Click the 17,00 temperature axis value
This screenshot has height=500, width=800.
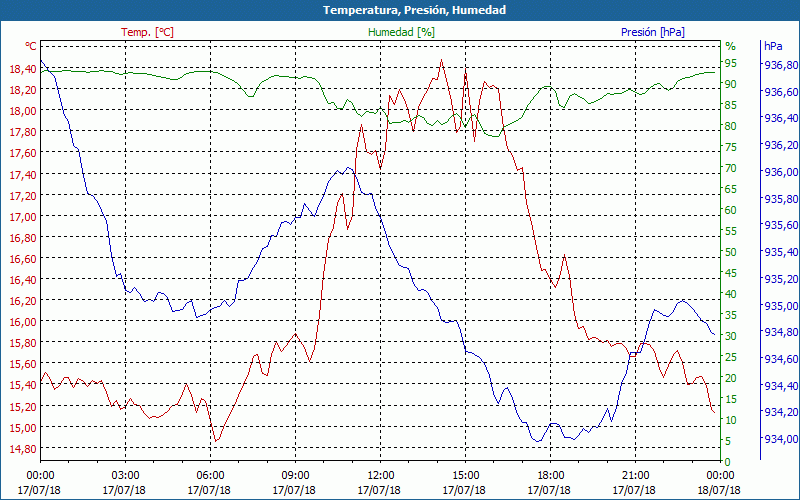pos(22,216)
